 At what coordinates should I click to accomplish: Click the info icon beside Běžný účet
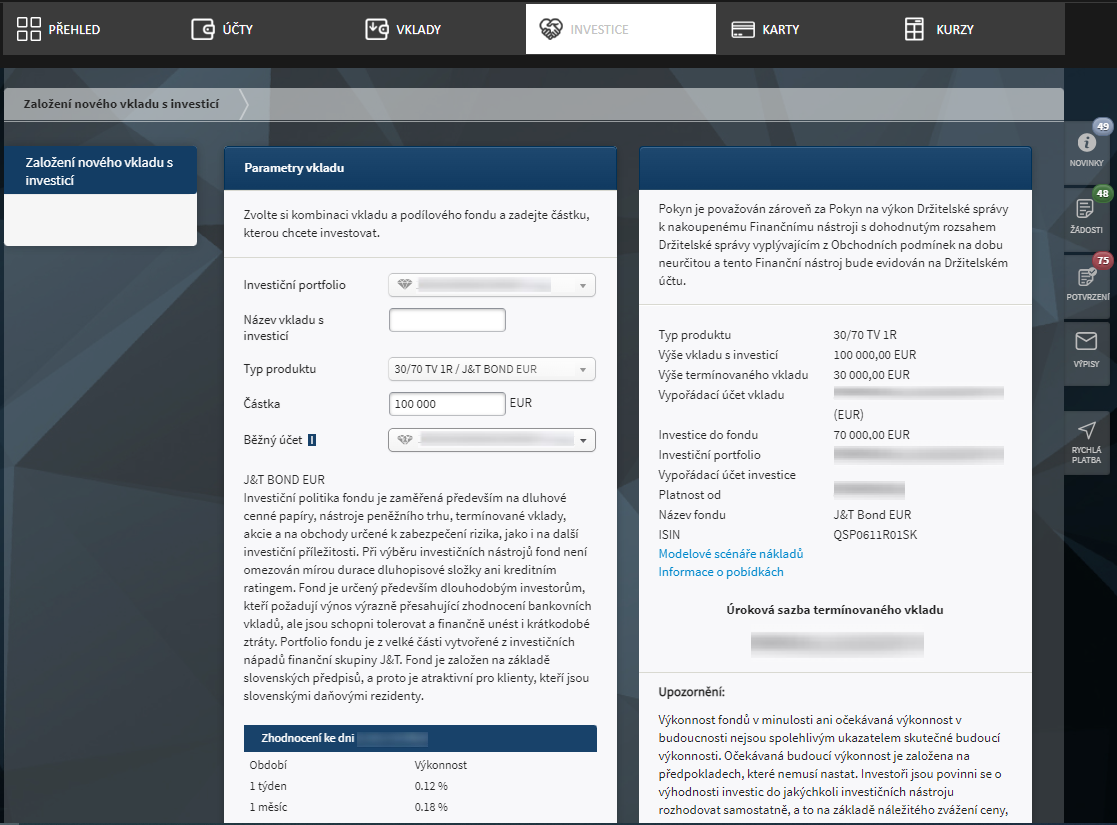(312, 439)
